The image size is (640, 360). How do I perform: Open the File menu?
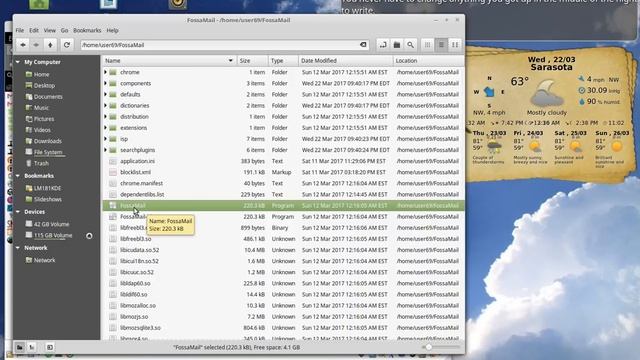click(20, 30)
